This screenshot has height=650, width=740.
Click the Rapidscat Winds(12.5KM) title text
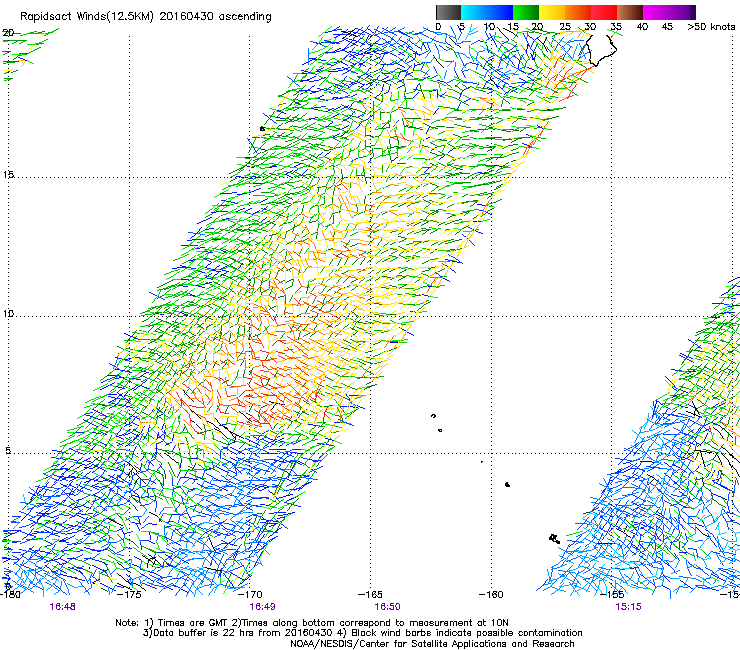click(145, 17)
